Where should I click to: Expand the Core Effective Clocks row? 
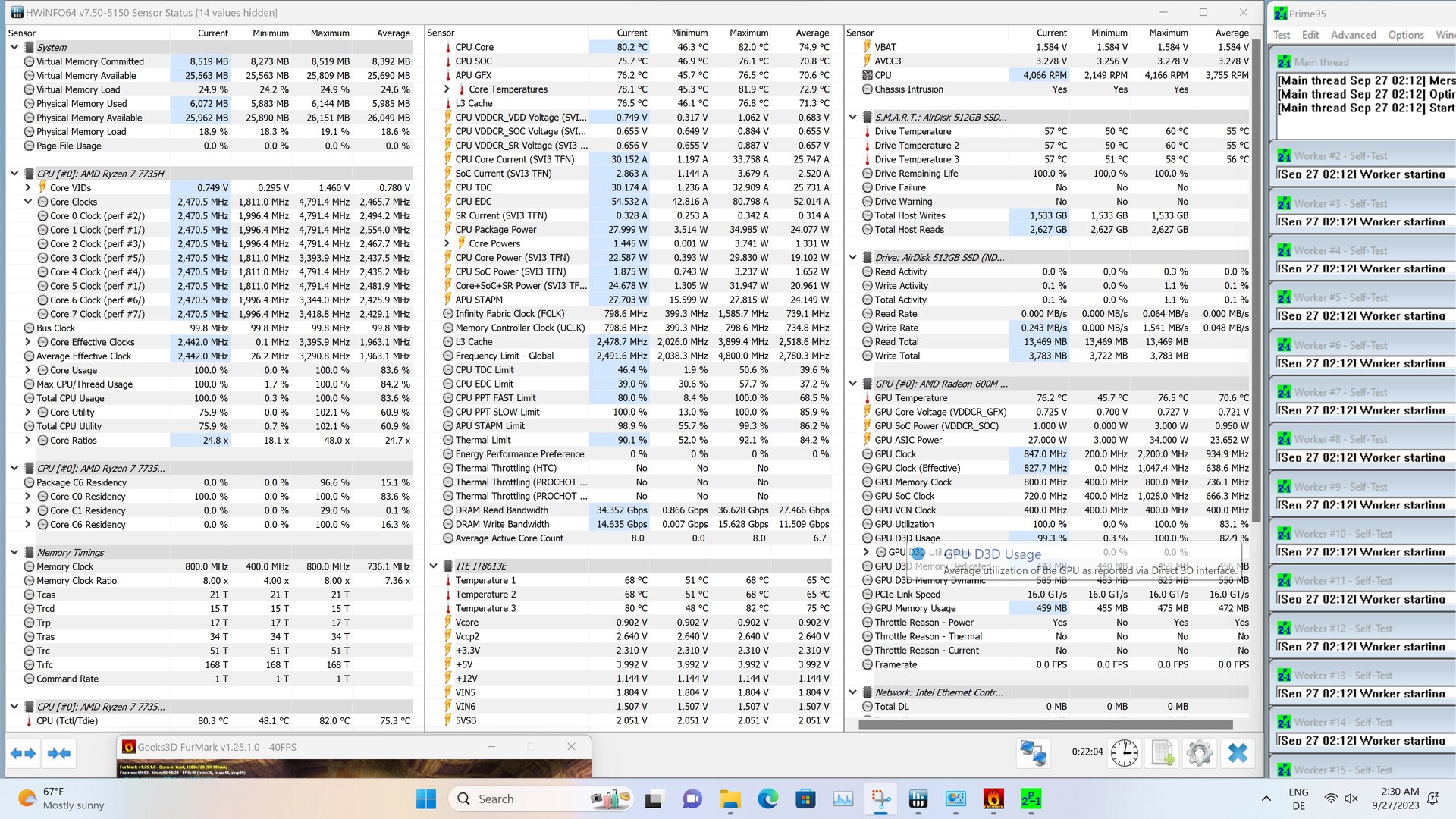[x=28, y=342]
